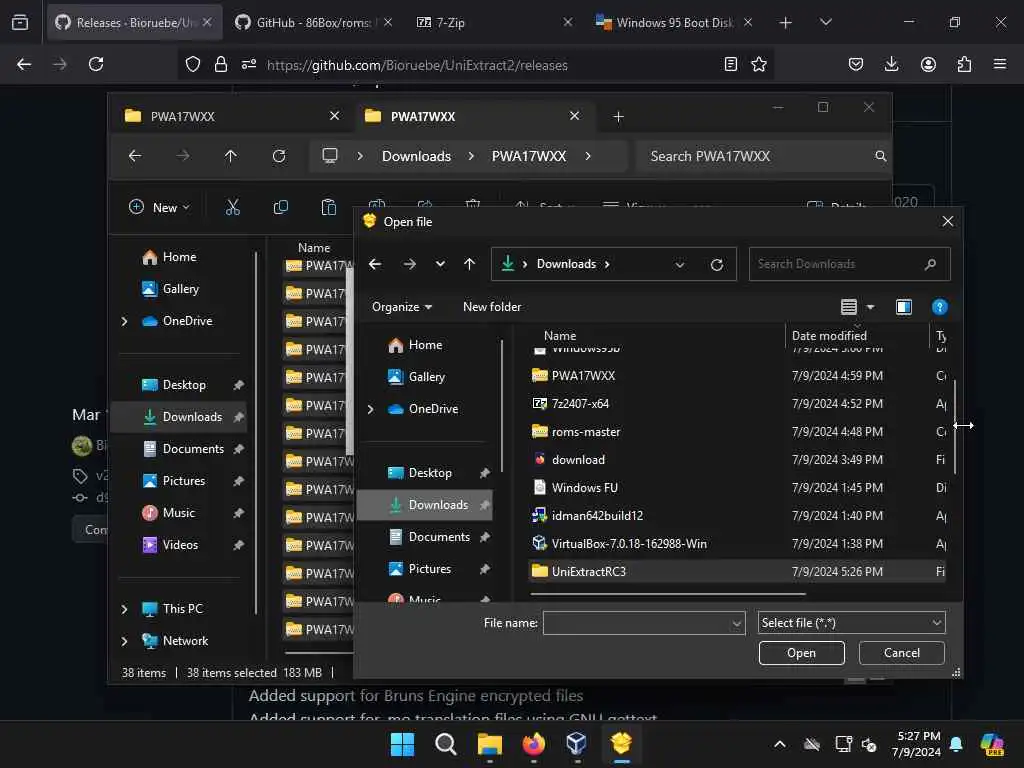1024x768 pixels.
Task: Click the Paste icon in Explorer toolbar
Action: 328,208
